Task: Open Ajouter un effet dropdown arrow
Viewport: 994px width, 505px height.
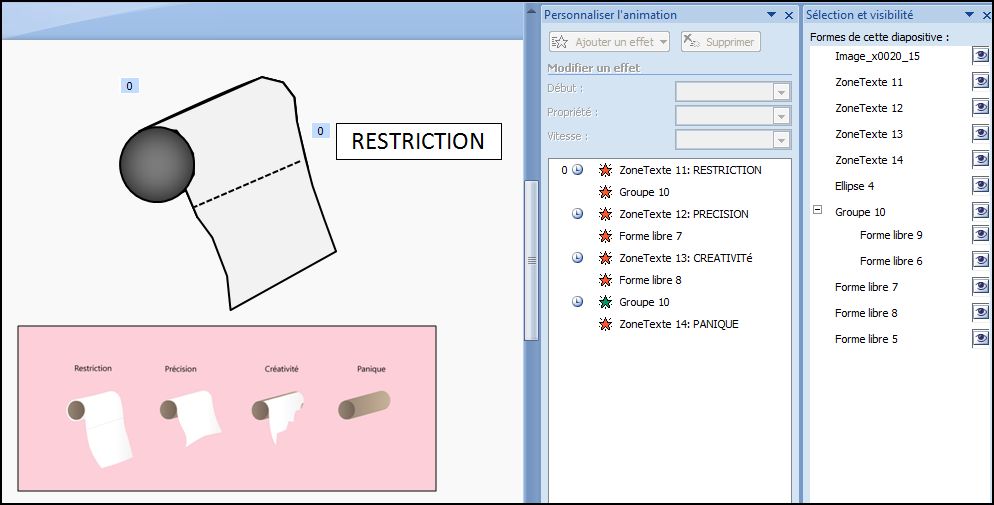Action: click(x=663, y=42)
